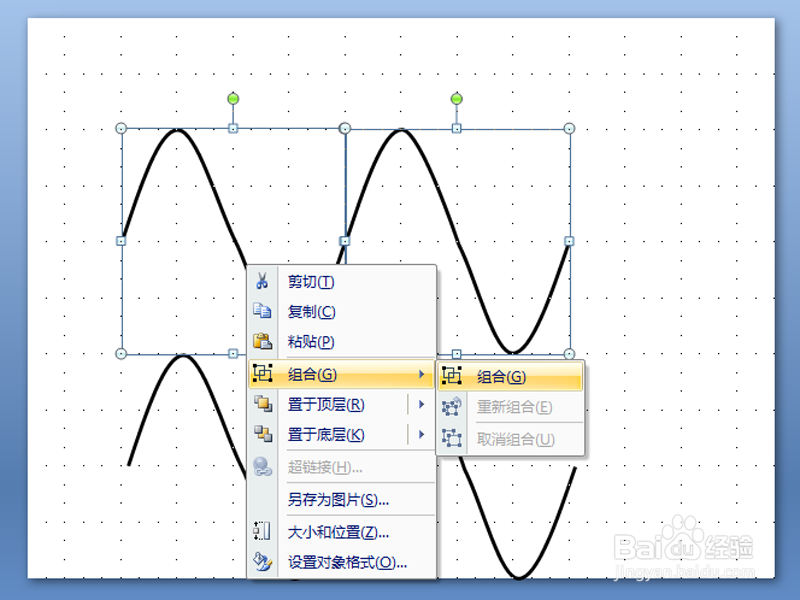The width and height of the screenshot is (800, 600).
Task: Click the Copy documents icon
Action: (x=262, y=311)
